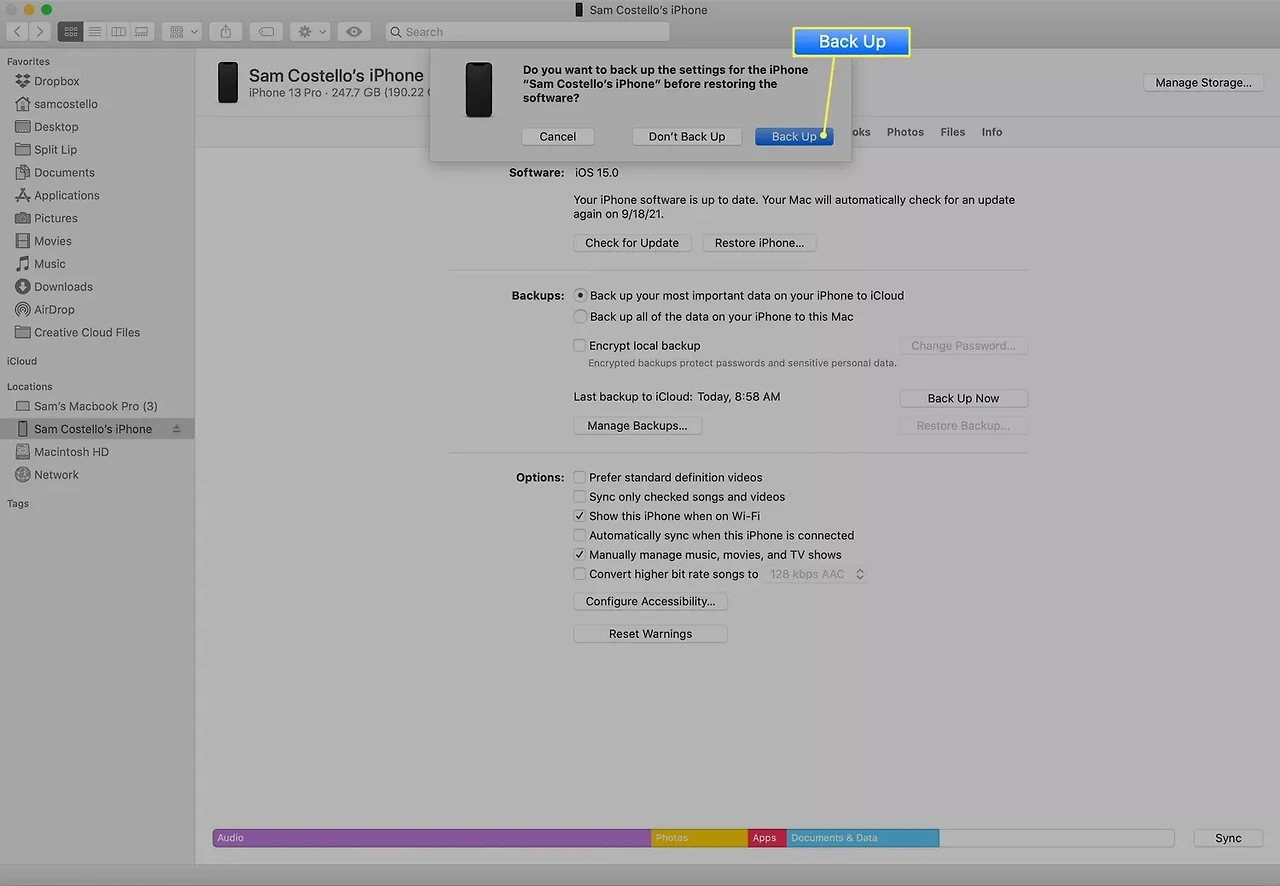This screenshot has height=886, width=1280.
Task: Switch to icon view in toolbar
Action: coord(70,32)
